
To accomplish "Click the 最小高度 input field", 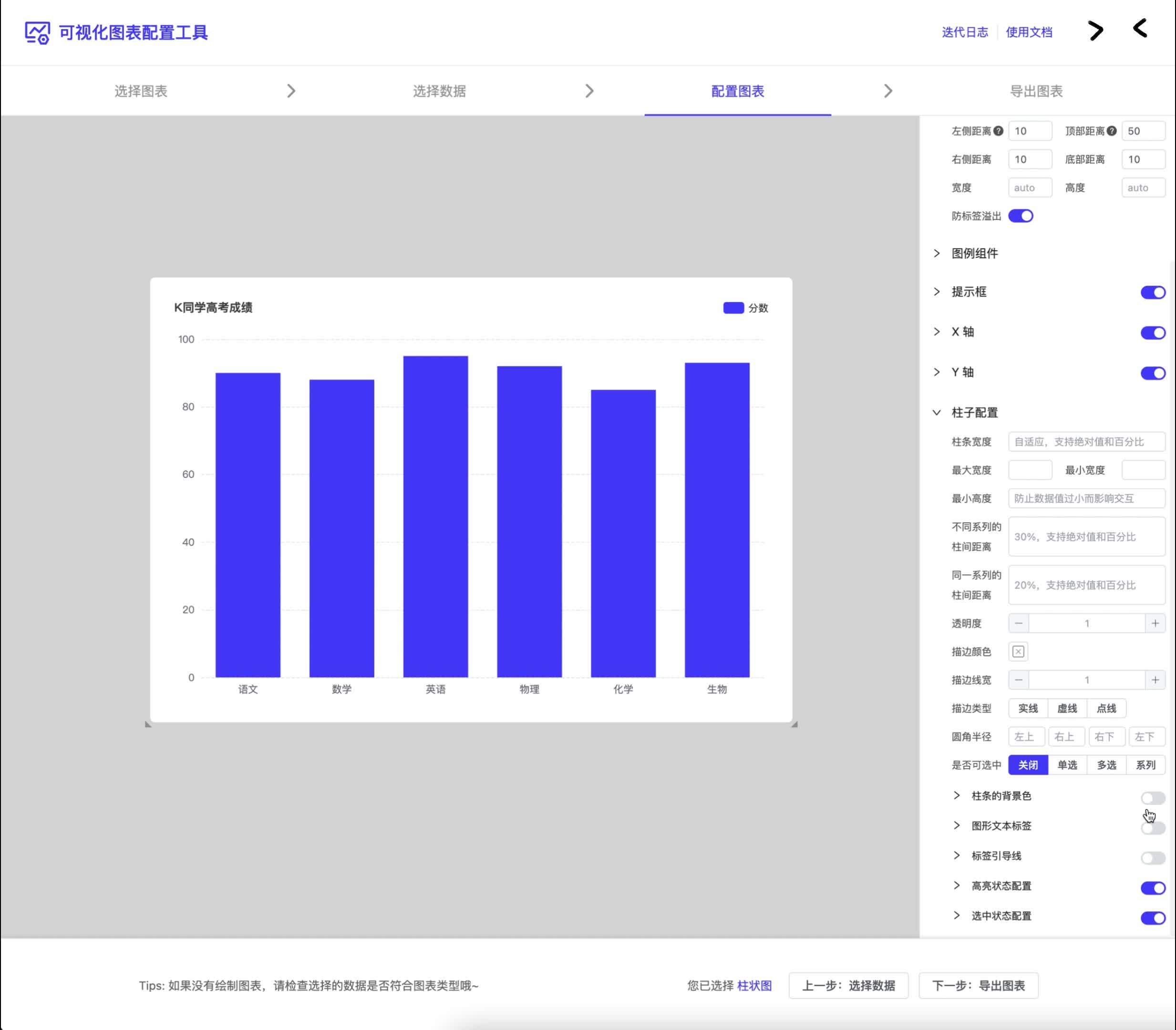I will pyautogui.click(x=1087, y=498).
